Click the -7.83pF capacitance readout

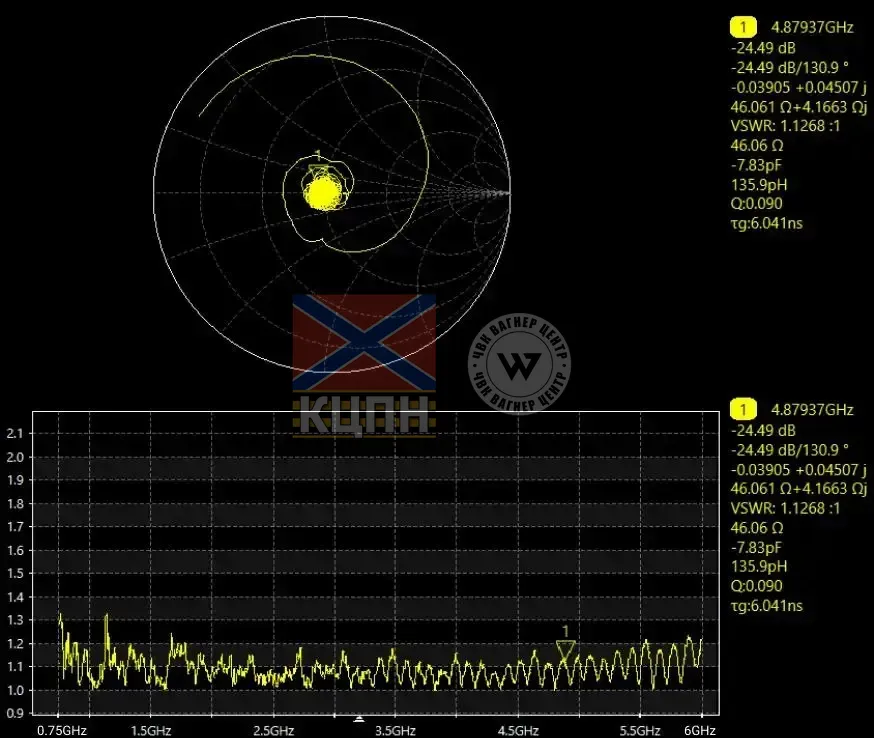(755, 165)
